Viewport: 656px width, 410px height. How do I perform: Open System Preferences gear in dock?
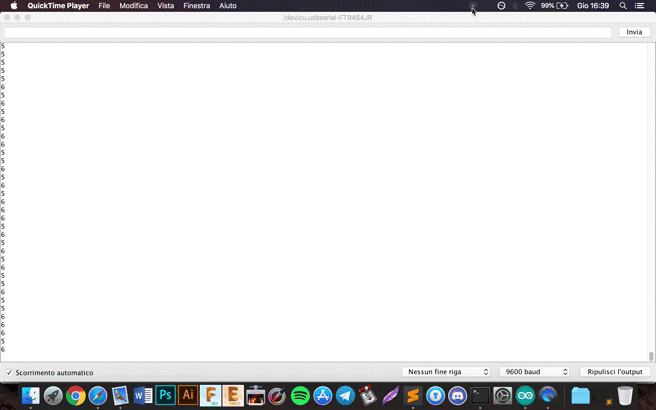tap(502, 395)
